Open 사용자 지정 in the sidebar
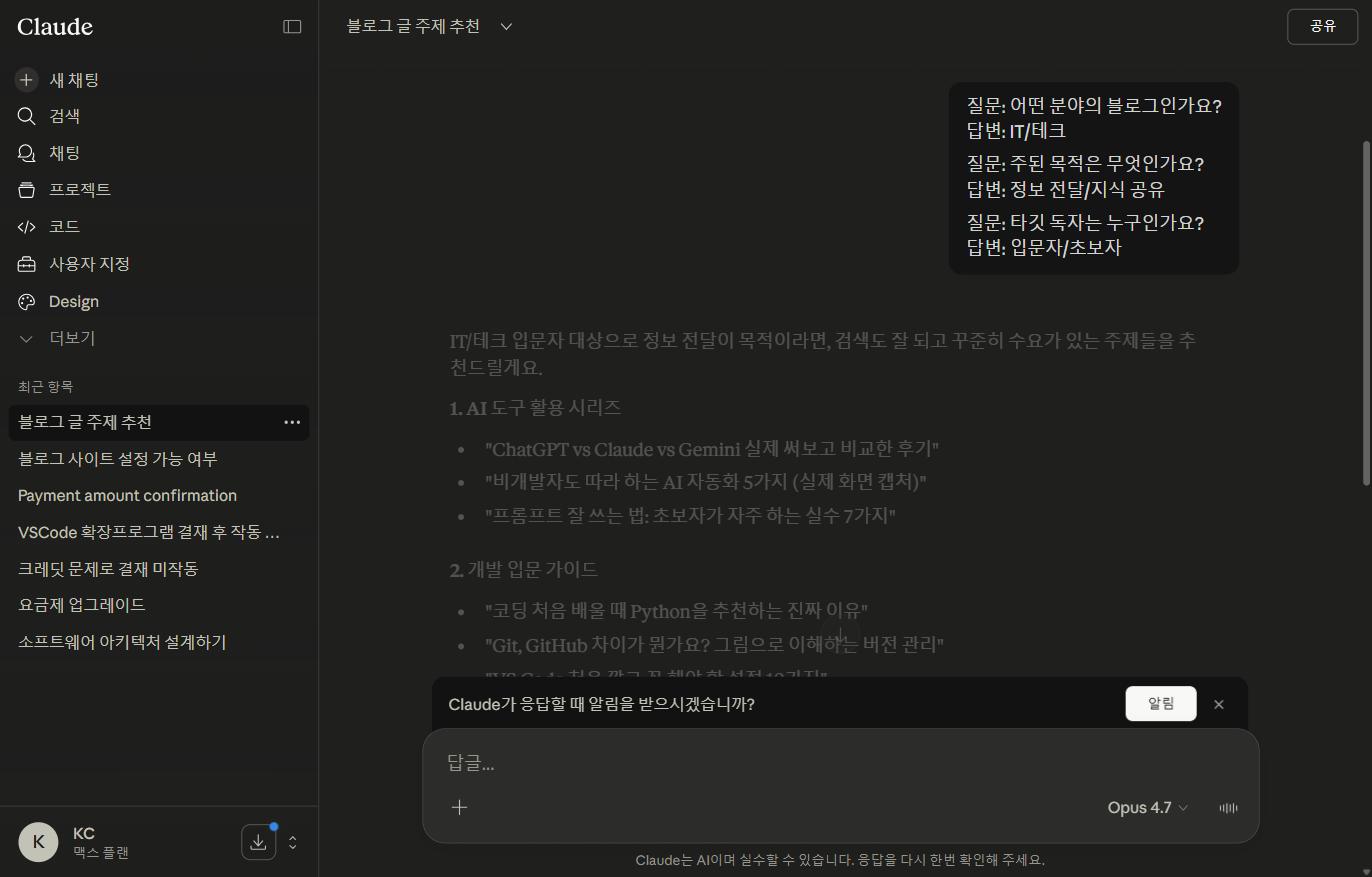1372x877 pixels. point(160,264)
